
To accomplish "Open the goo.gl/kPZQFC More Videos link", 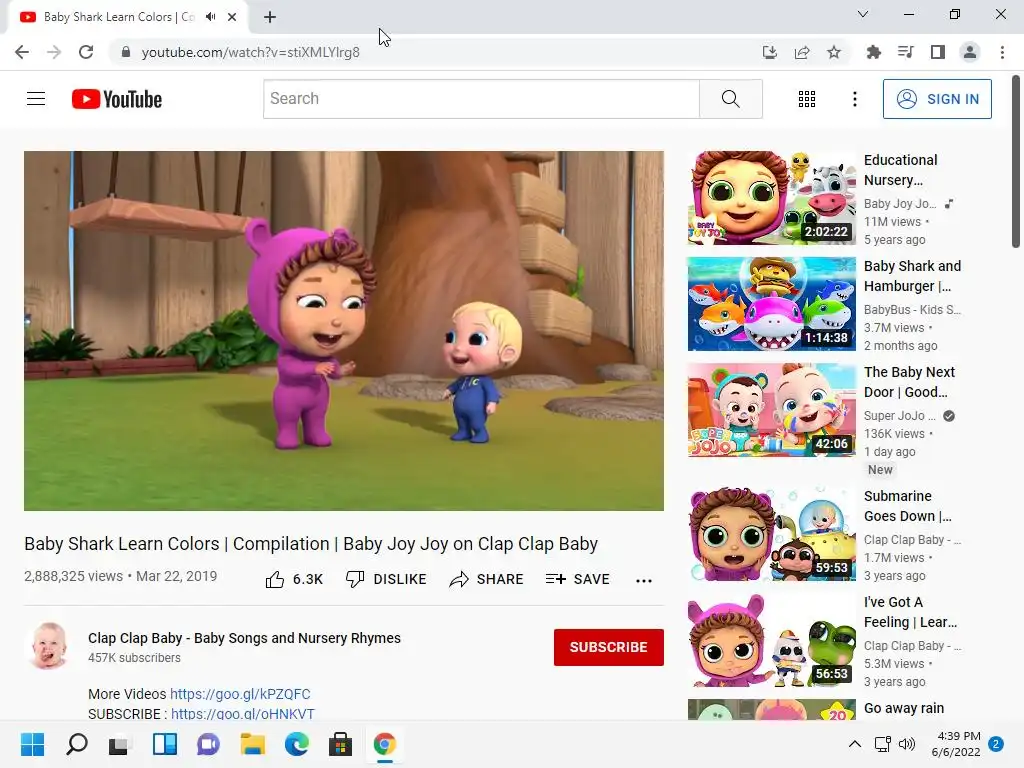I will click(x=240, y=694).
